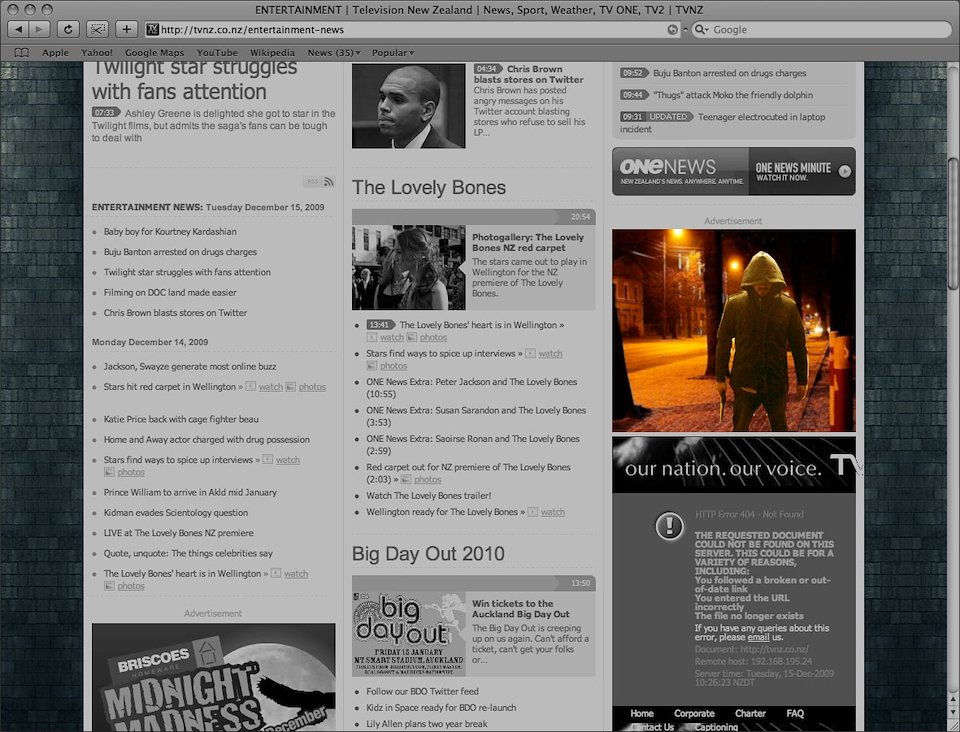Open Home and Away actor drug possession story
Image resolution: width=960 pixels, height=732 pixels.
[x=207, y=439]
